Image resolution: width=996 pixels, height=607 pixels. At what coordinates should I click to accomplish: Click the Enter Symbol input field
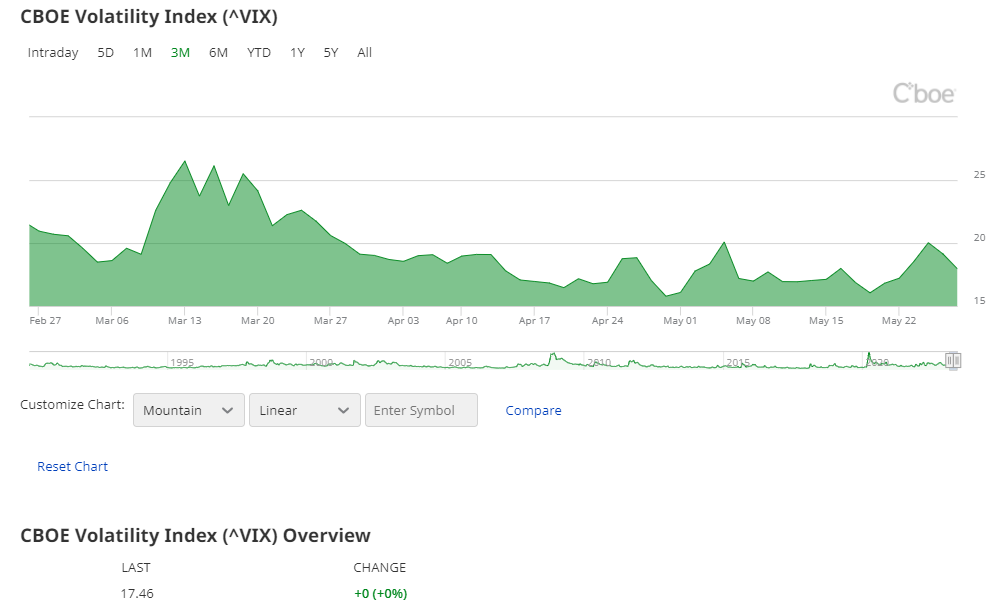coord(421,410)
